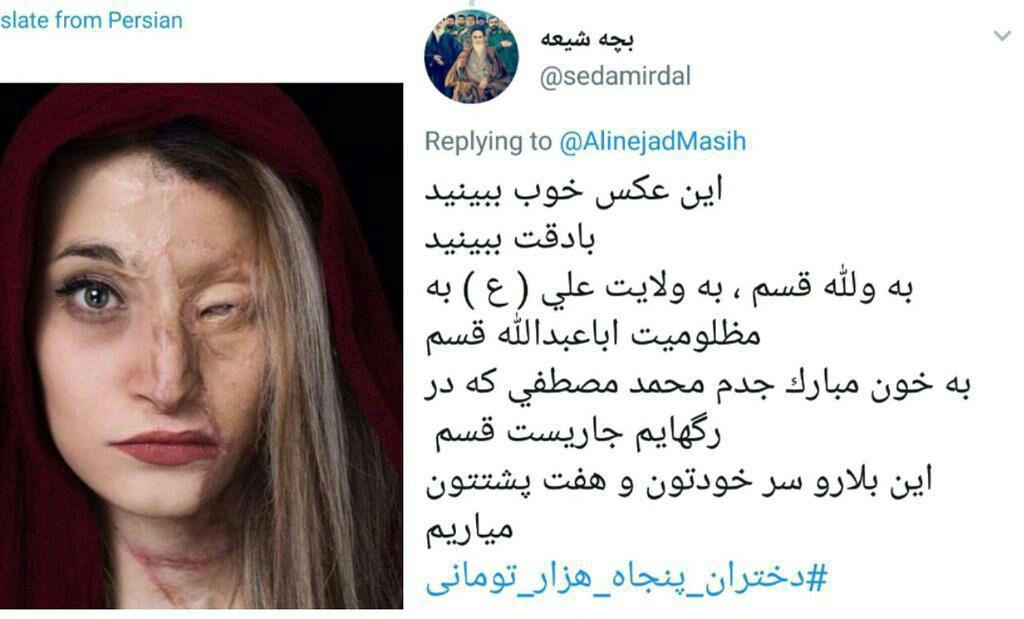Click the line این بلارو سر خودتون و هفت پشتتون
Viewport: 1024px width, 619px height.
click(x=679, y=482)
